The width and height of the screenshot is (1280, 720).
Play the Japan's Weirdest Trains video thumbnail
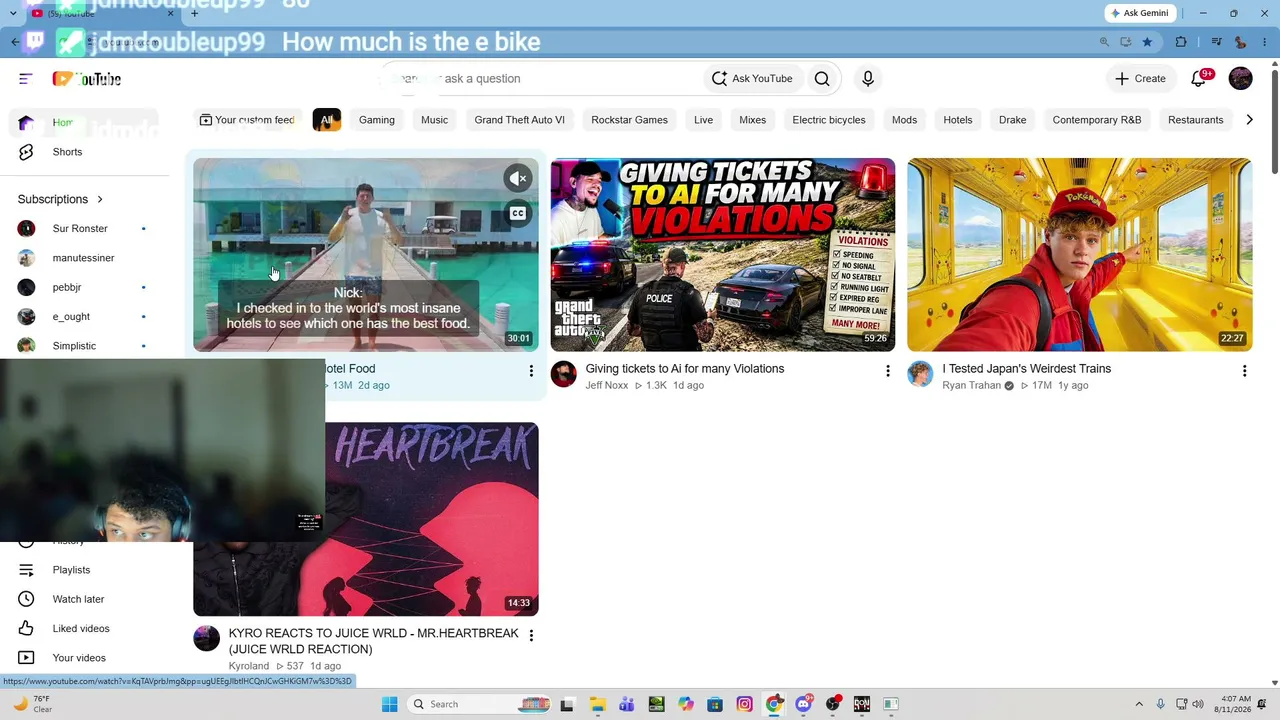[1080, 255]
